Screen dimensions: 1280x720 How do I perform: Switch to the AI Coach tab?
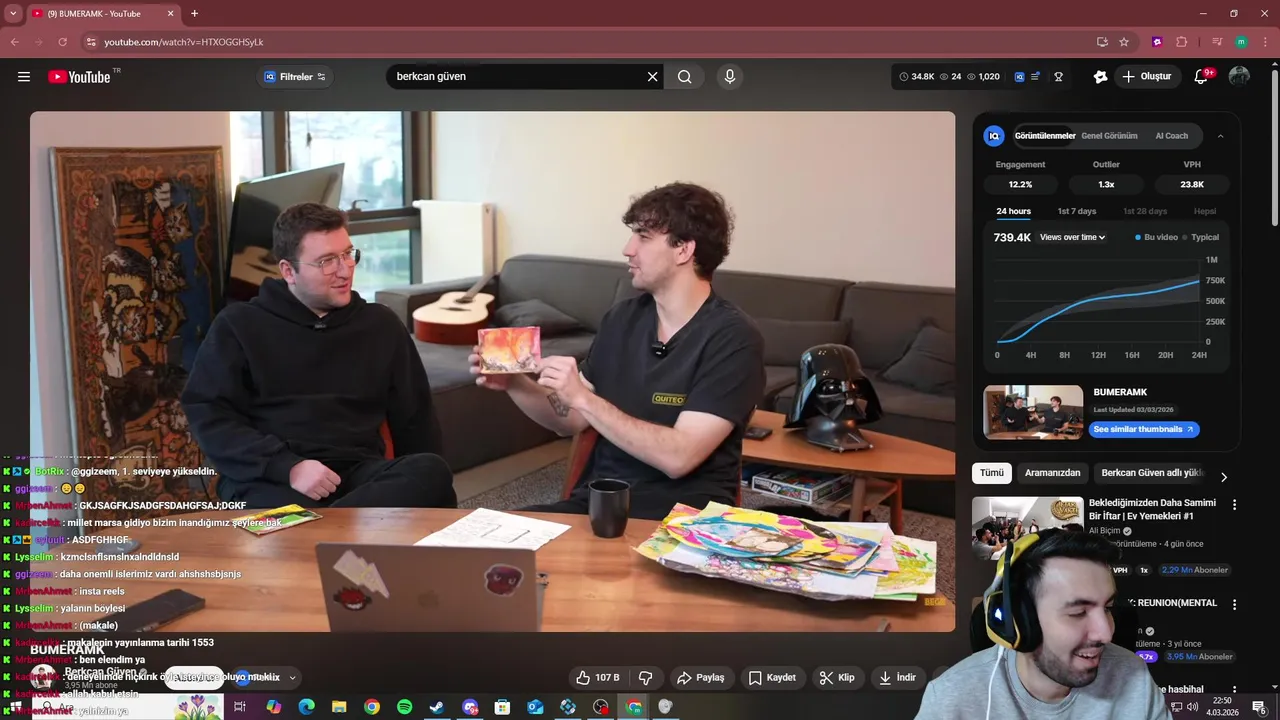tap(1172, 136)
